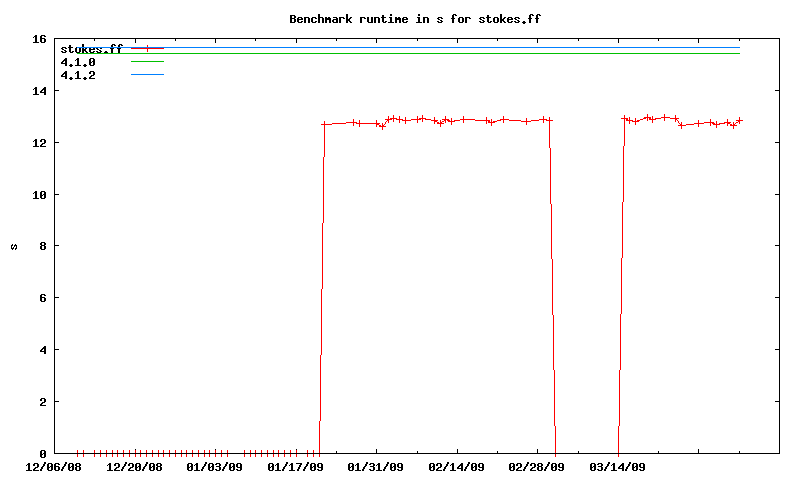Click the gray 4.1.0 legend line sample
800x480 pixels.
pyautogui.click(x=147, y=62)
